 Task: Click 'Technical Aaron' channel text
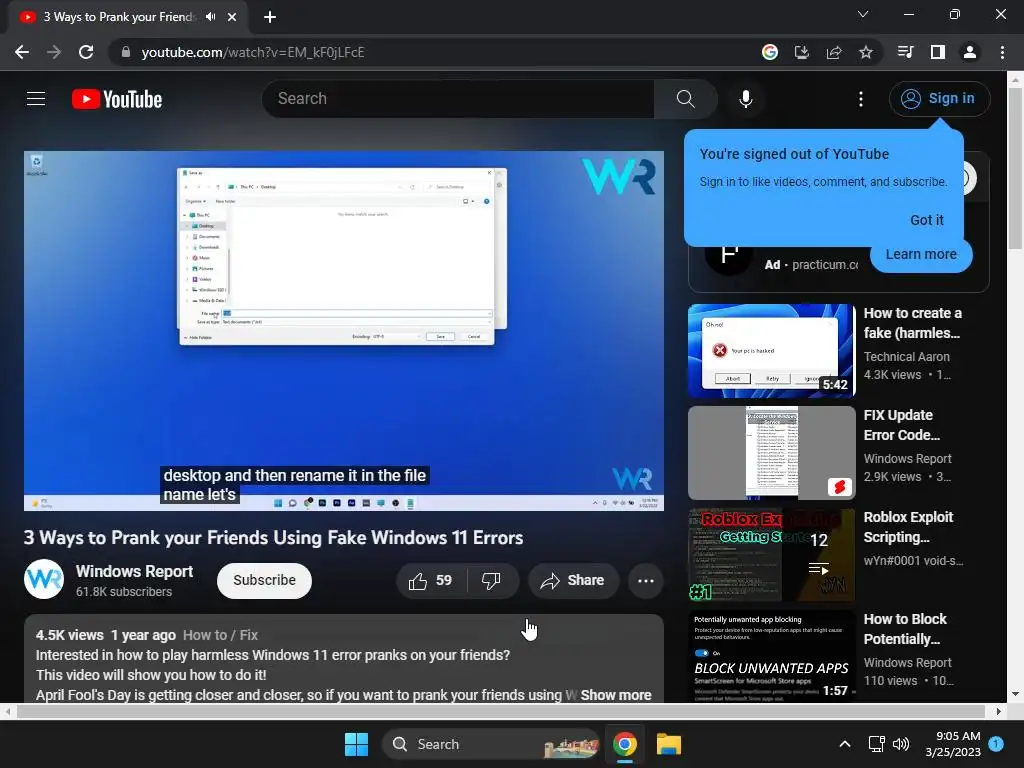pos(906,357)
